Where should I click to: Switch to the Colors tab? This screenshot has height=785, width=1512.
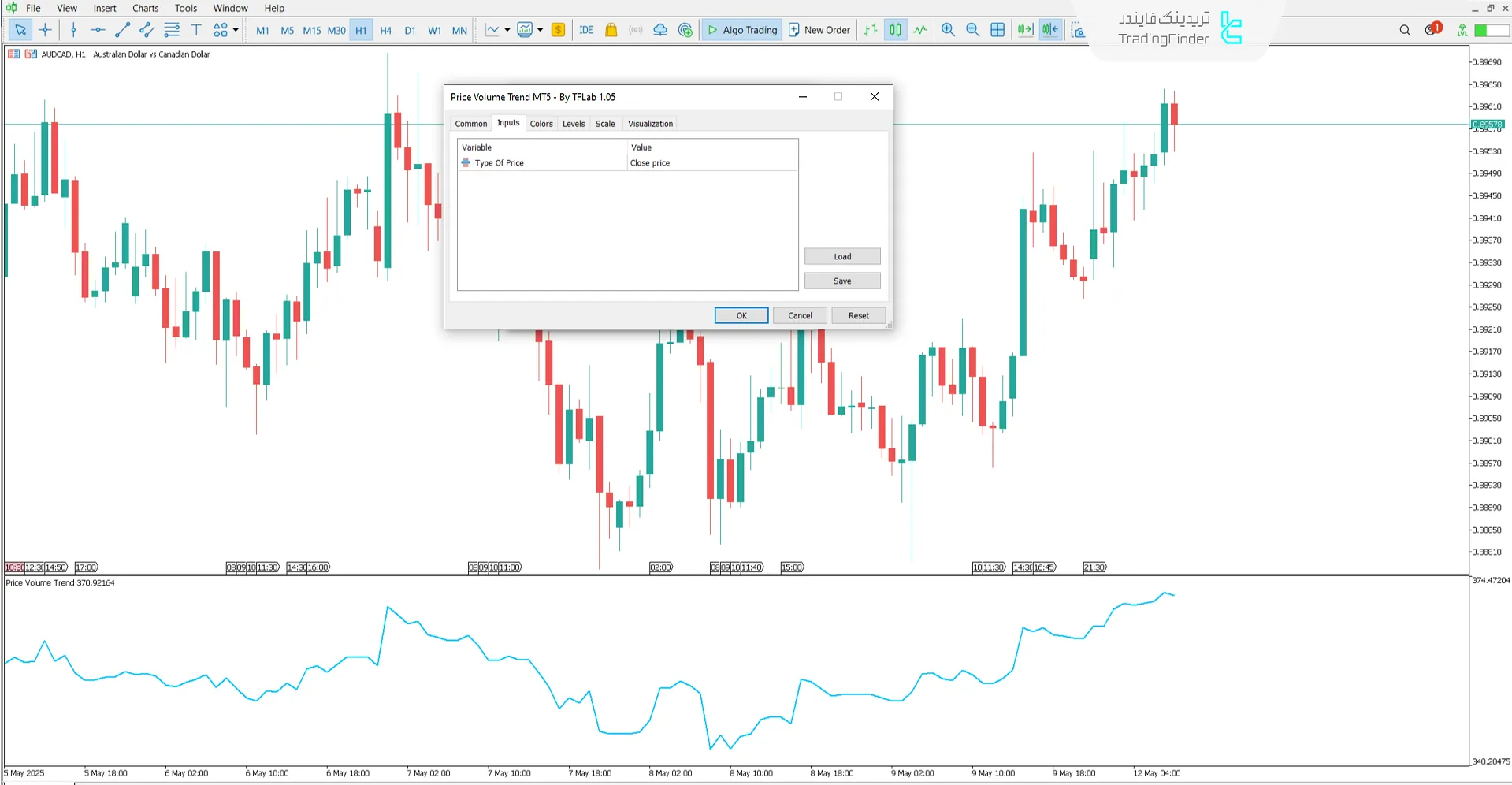pos(541,123)
